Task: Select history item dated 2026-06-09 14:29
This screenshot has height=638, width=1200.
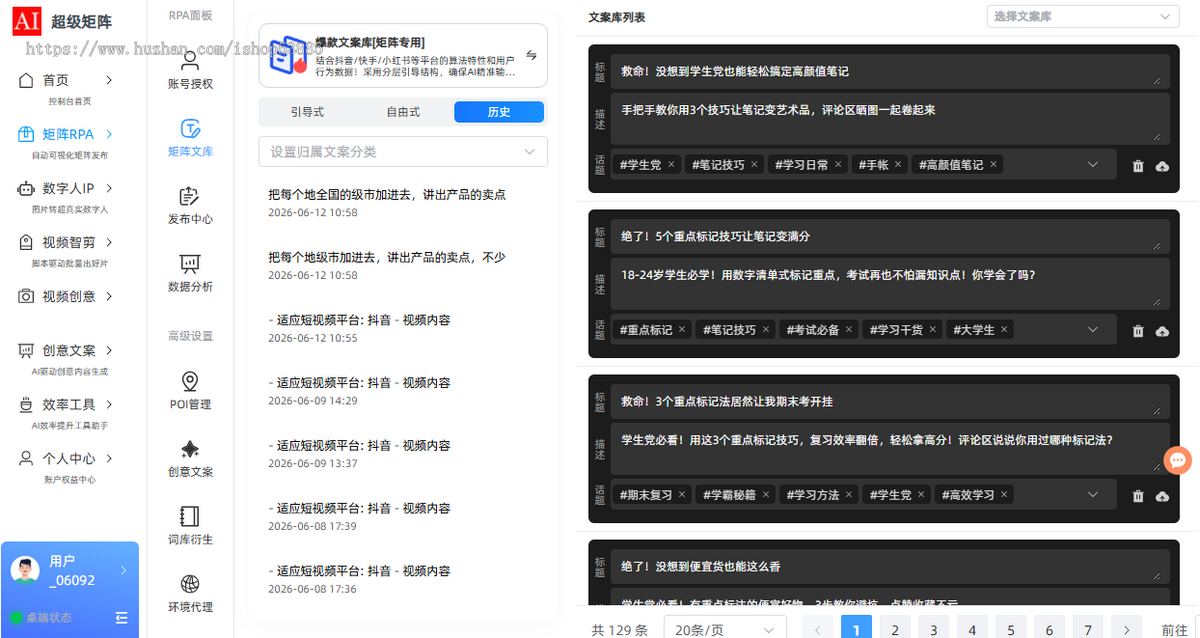Action: point(360,391)
